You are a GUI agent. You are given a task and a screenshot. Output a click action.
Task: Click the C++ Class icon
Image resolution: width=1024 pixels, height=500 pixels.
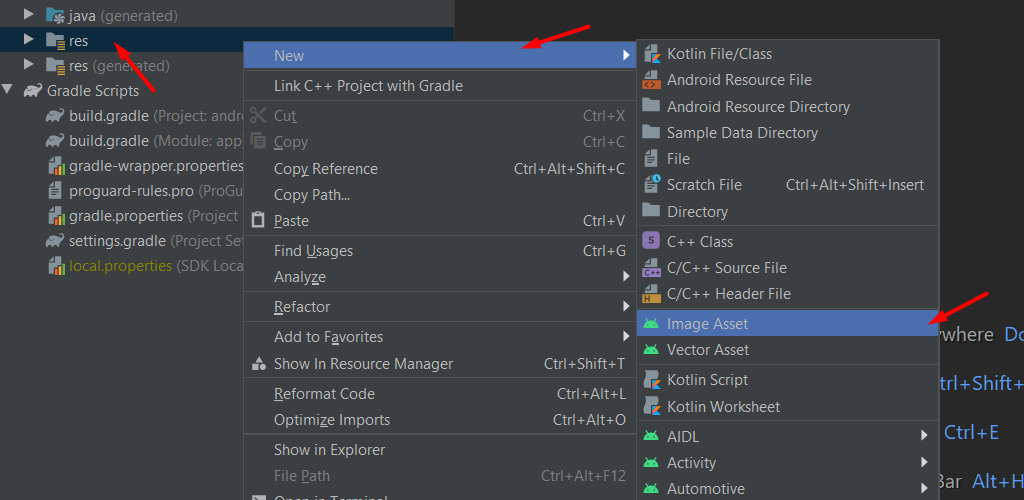click(651, 241)
